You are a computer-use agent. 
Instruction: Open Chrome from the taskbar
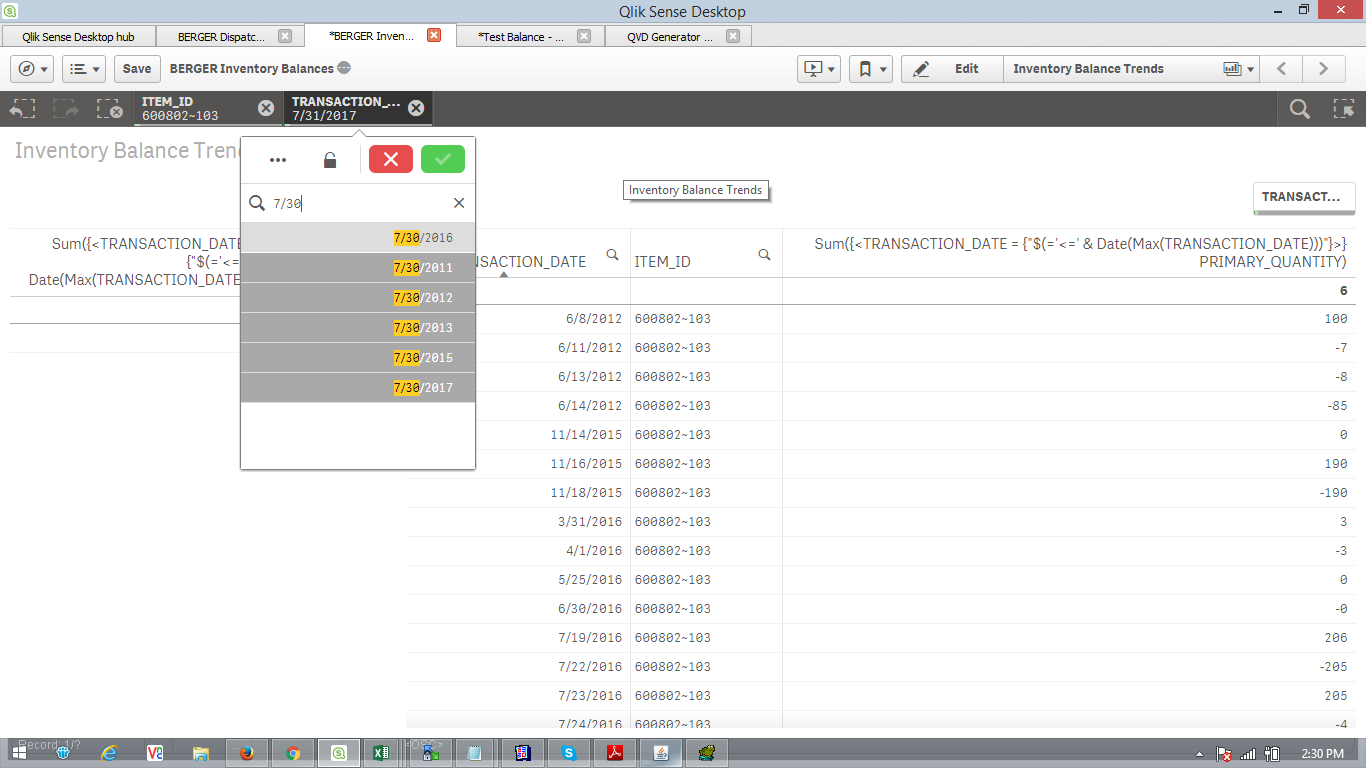(x=293, y=753)
